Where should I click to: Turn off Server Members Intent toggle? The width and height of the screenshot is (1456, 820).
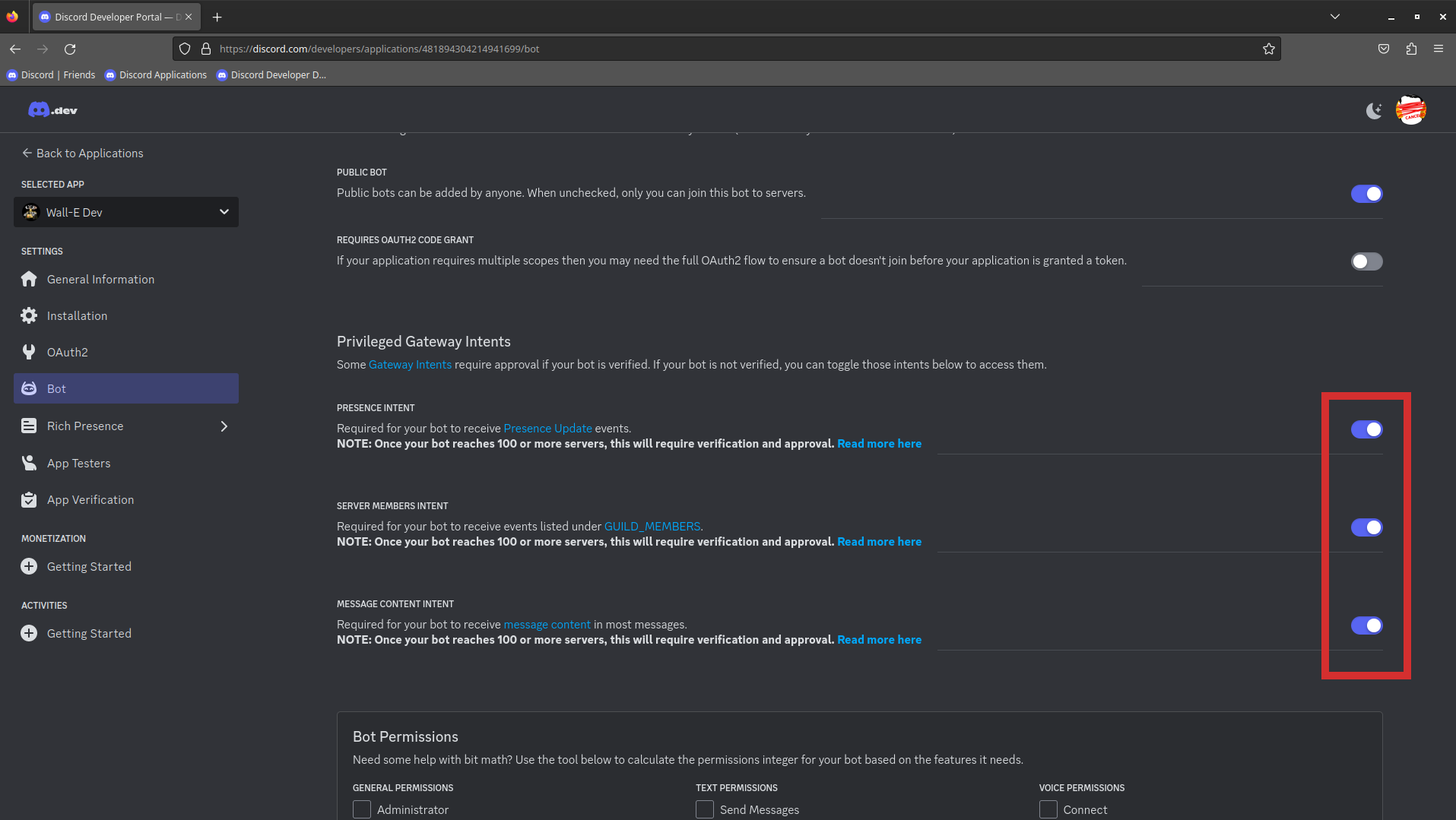[x=1366, y=527]
